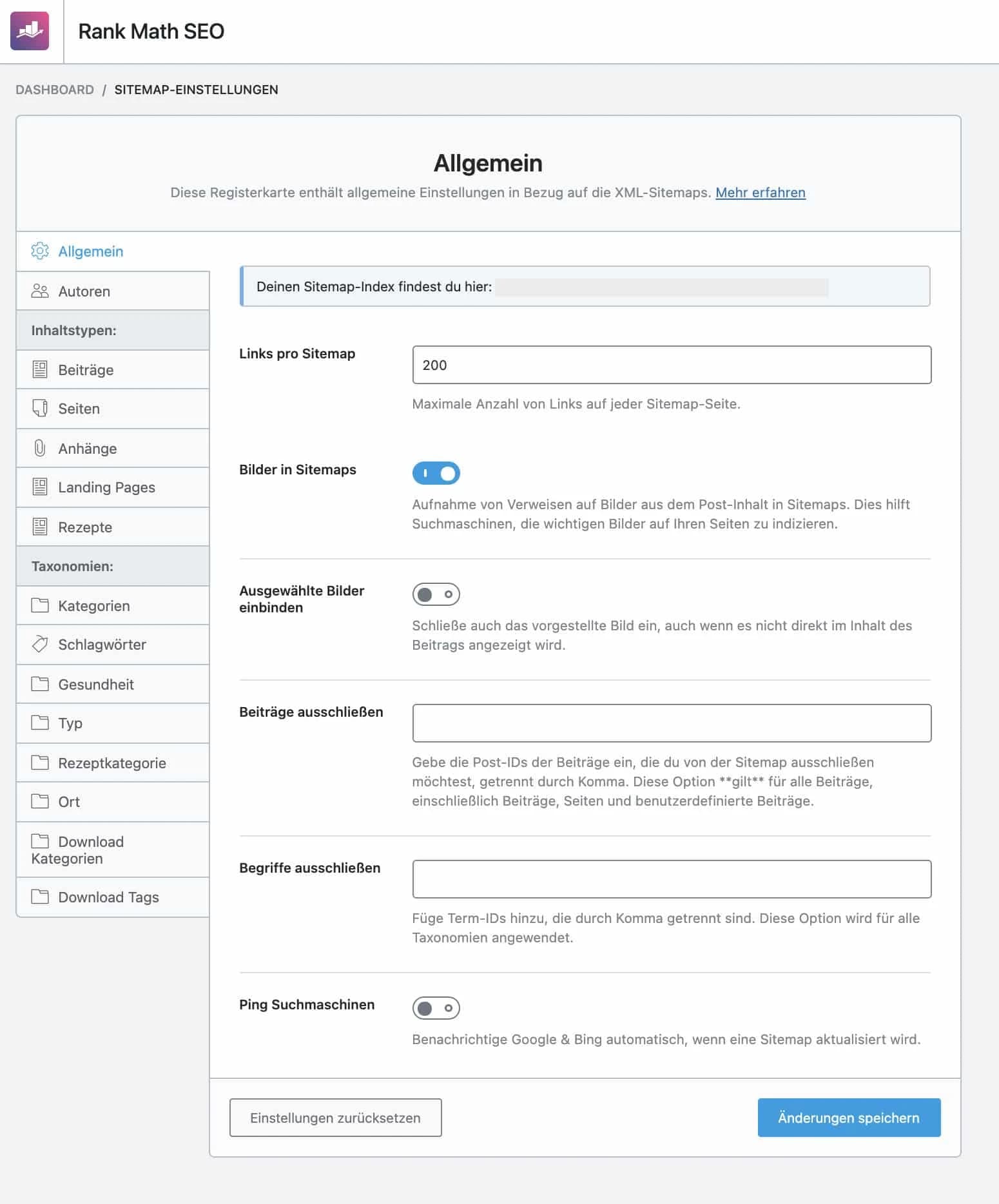Viewport: 999px width, 1204px height.
Task: Click the Autoren person icon
Action: pos(40,291)
